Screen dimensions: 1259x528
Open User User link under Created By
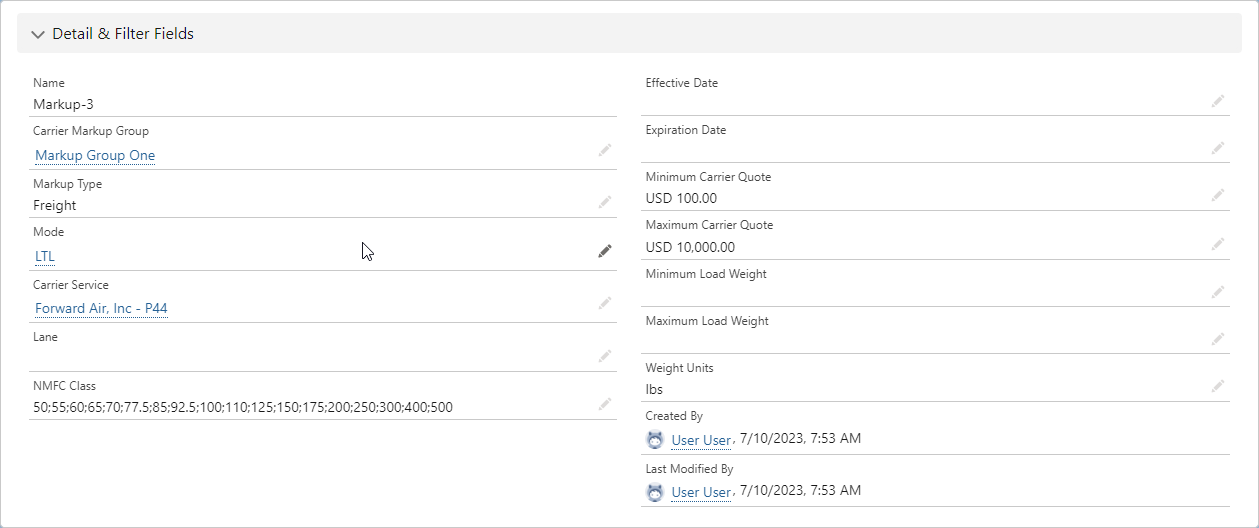pos(701,440)
